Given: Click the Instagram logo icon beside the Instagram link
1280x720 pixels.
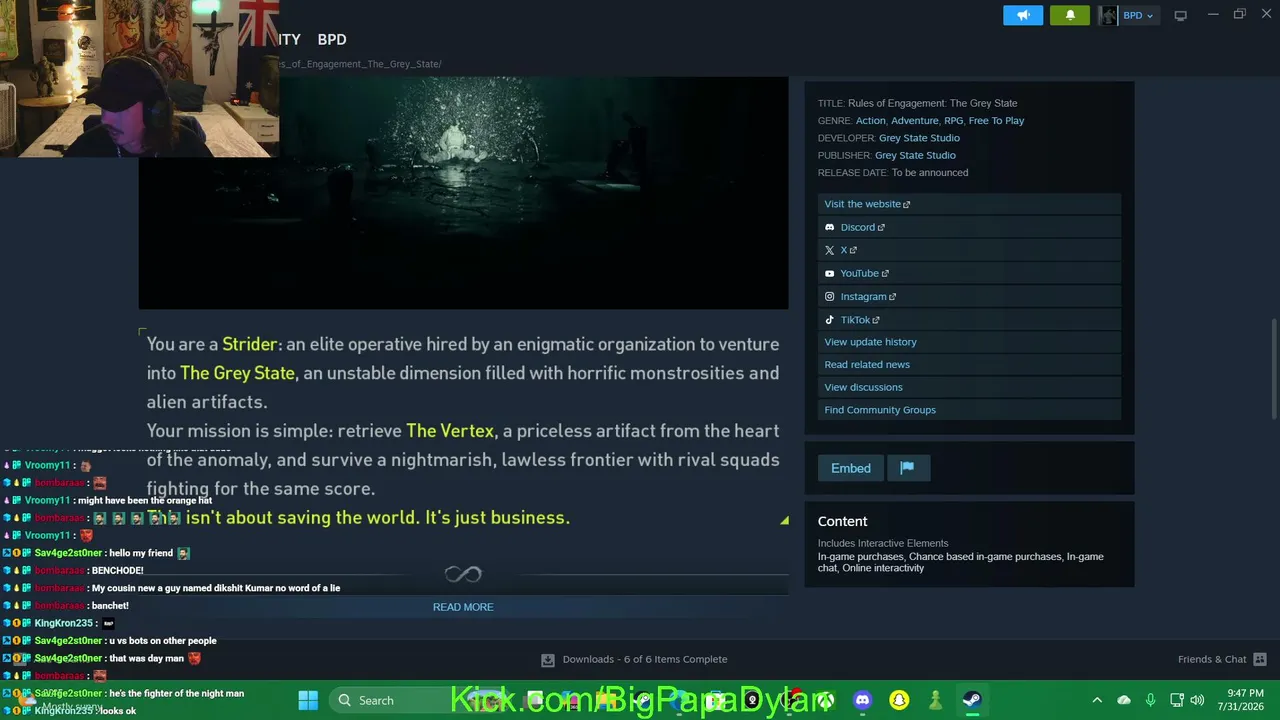Looking at the screenshot, I should point(829,296).
